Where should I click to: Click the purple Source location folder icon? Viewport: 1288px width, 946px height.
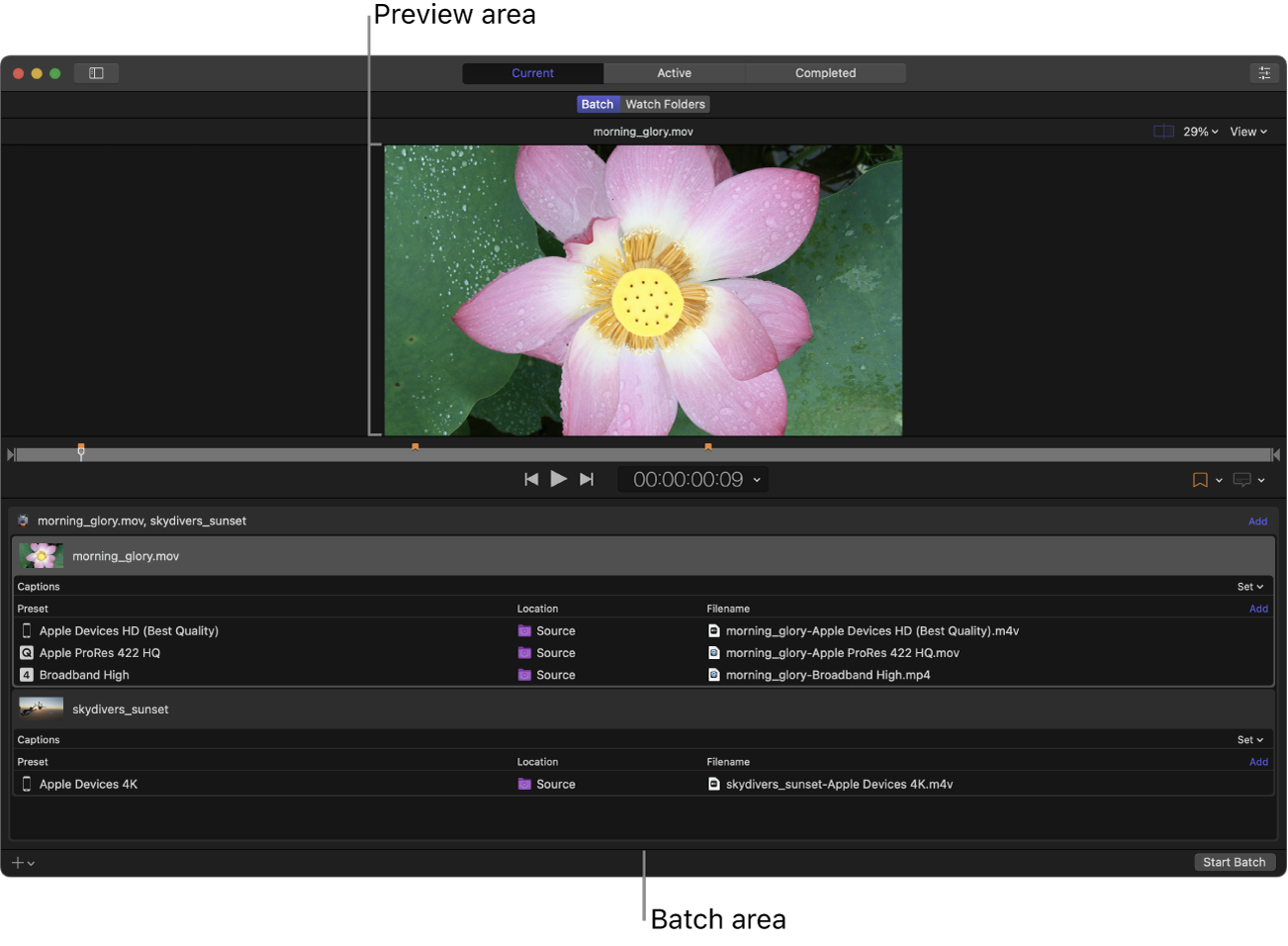click(525, 630)
